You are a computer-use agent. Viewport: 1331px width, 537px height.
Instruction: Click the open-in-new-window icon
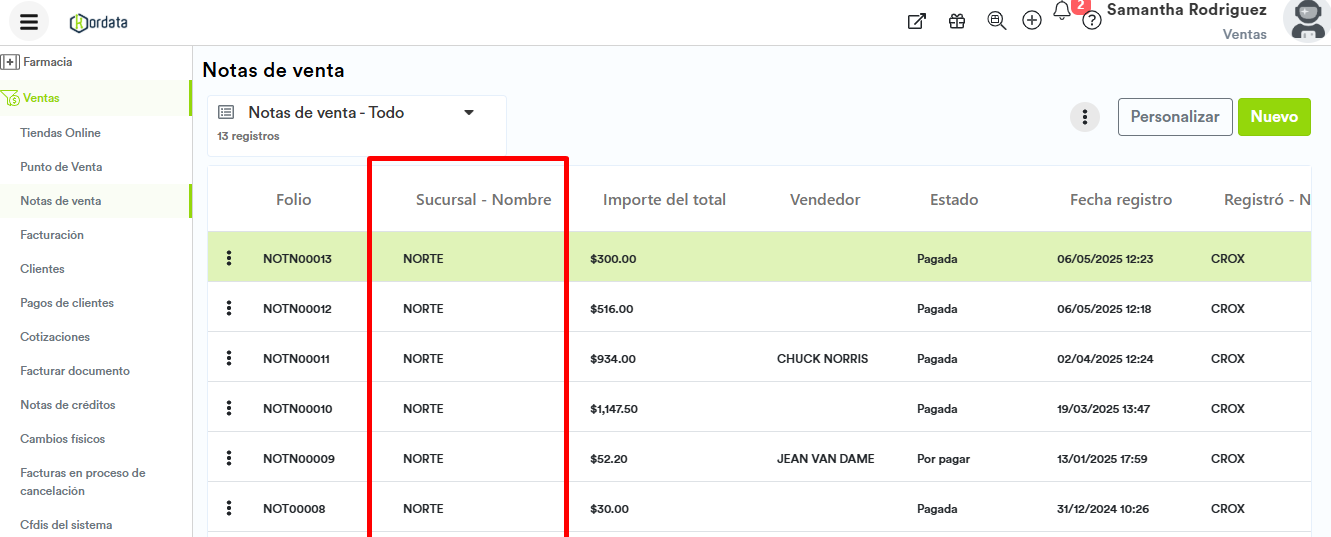click(916, 21)
